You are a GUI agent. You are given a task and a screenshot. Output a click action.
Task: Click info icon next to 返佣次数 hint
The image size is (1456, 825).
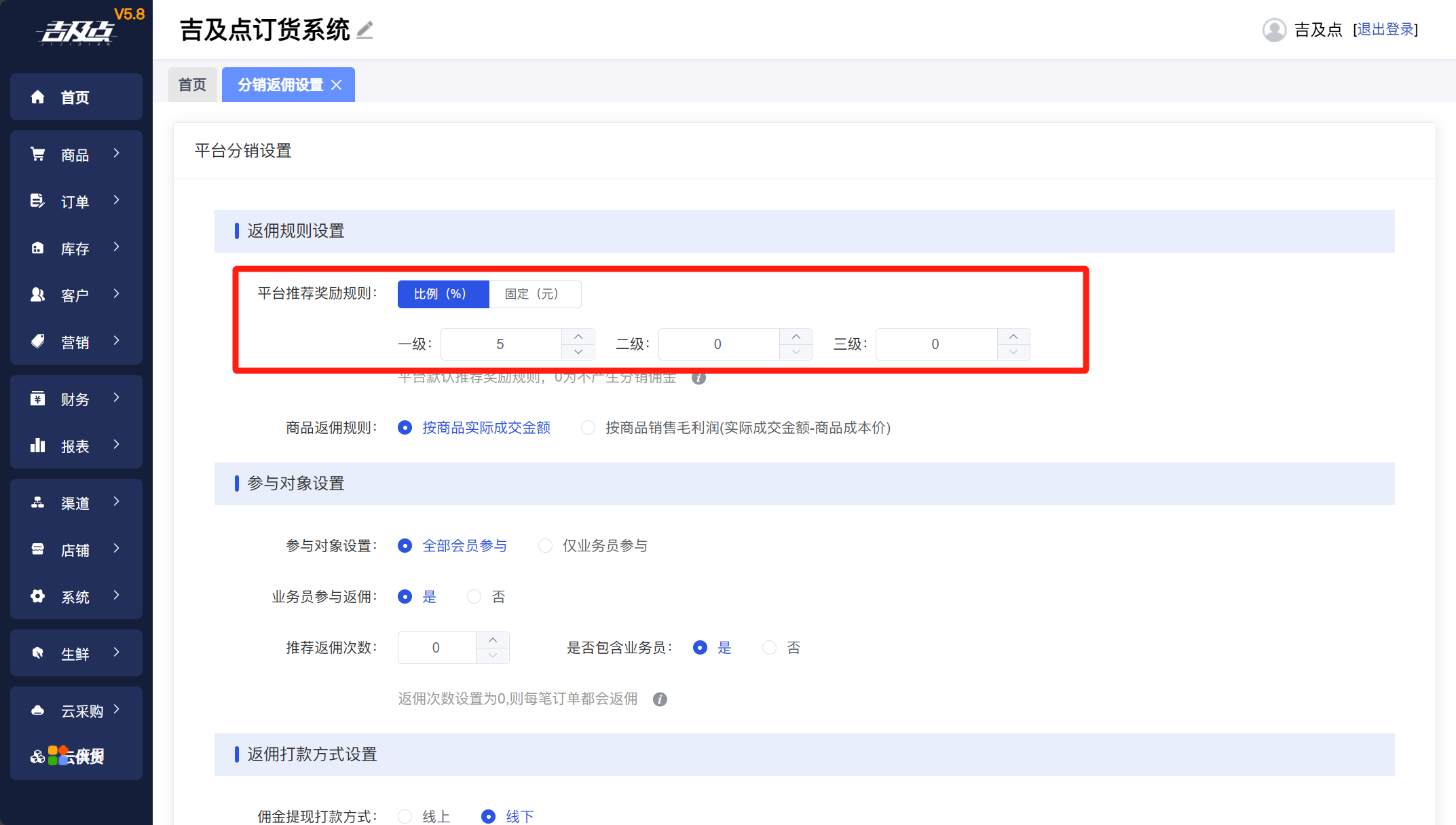(660, 699)
